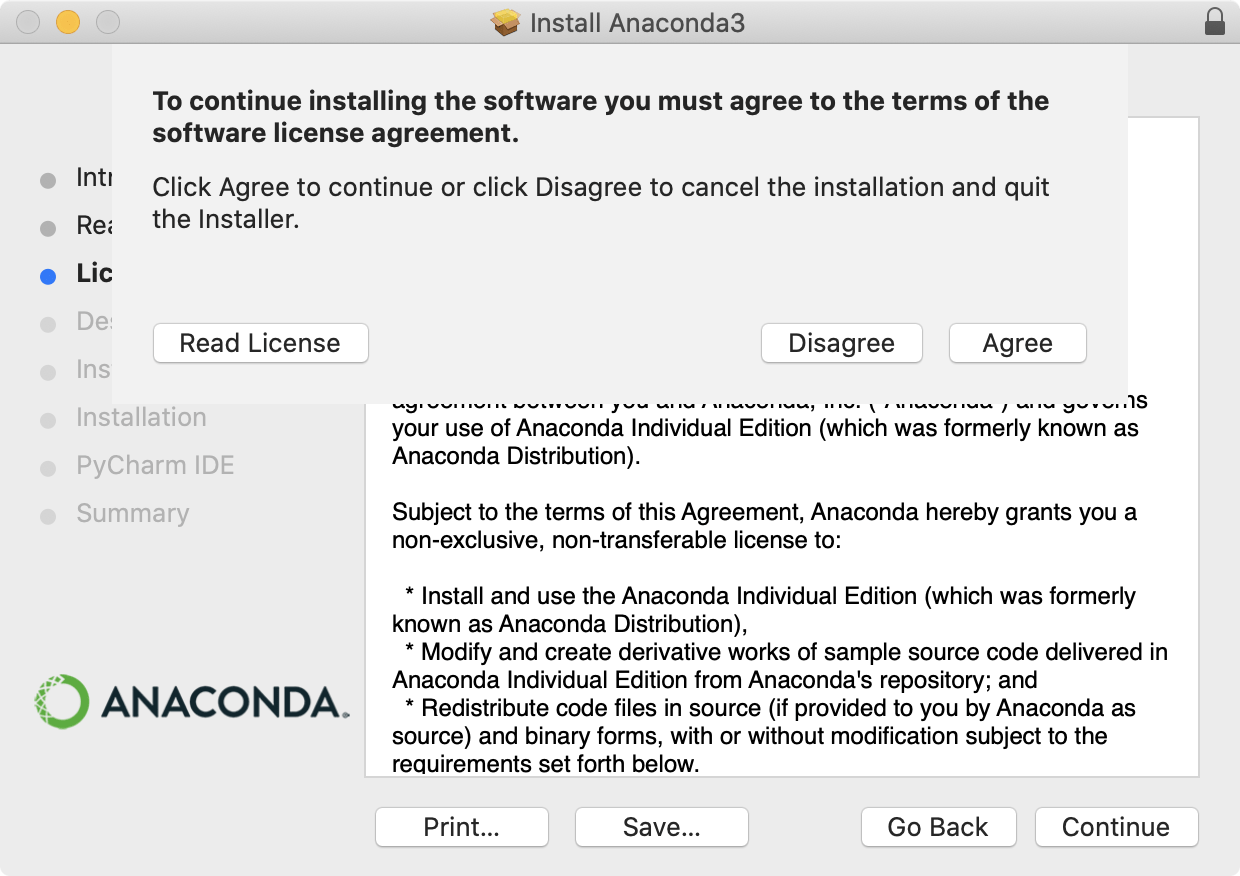This screenshot has width=1240, height=876.
Task: Select the Installation step label
Action: tap(141, 418)
